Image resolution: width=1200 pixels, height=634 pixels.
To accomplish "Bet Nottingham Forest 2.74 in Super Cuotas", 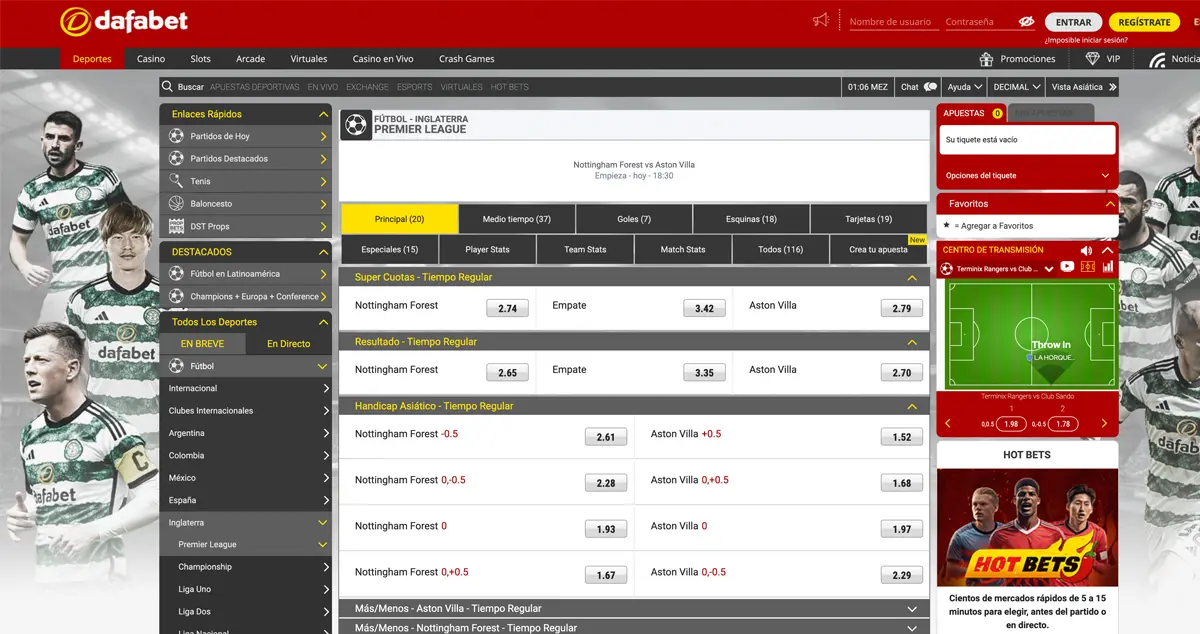I will 507,309.
